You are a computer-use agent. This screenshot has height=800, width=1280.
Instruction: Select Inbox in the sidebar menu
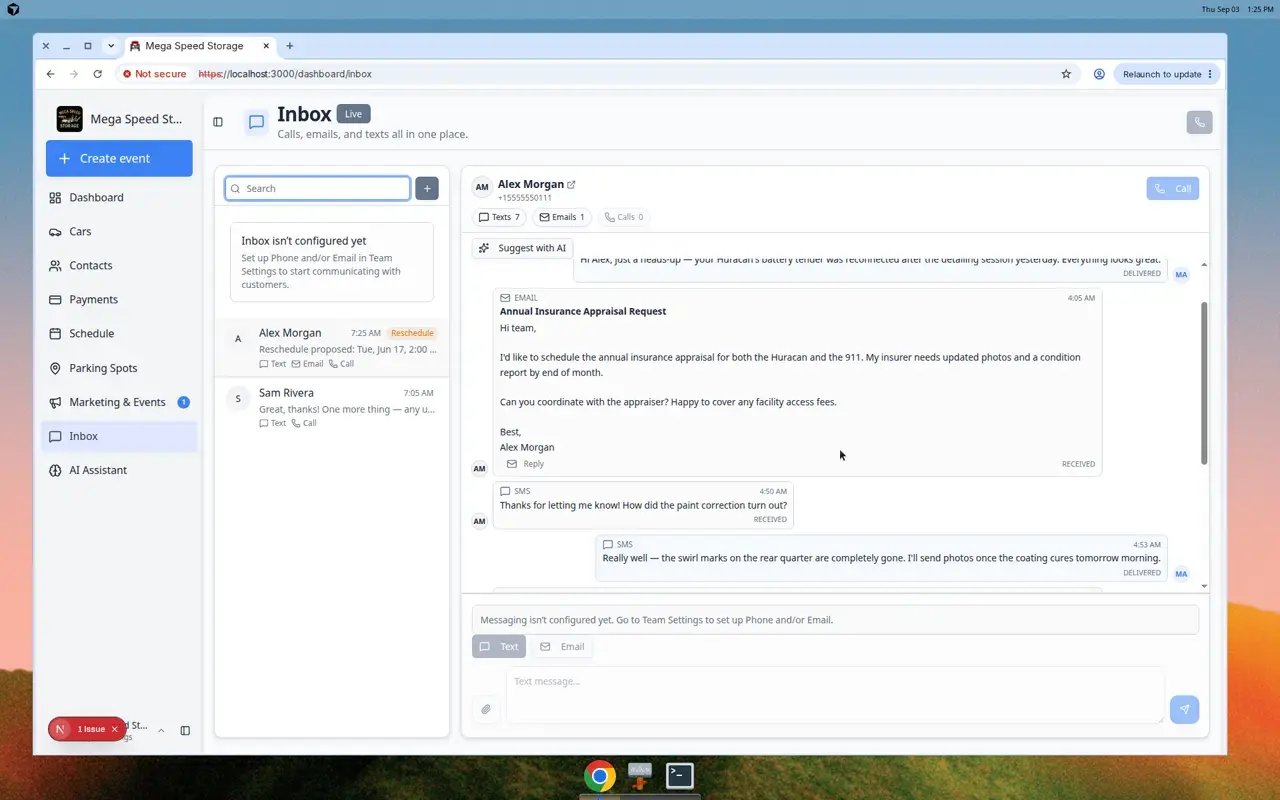(x=120, y=436)
